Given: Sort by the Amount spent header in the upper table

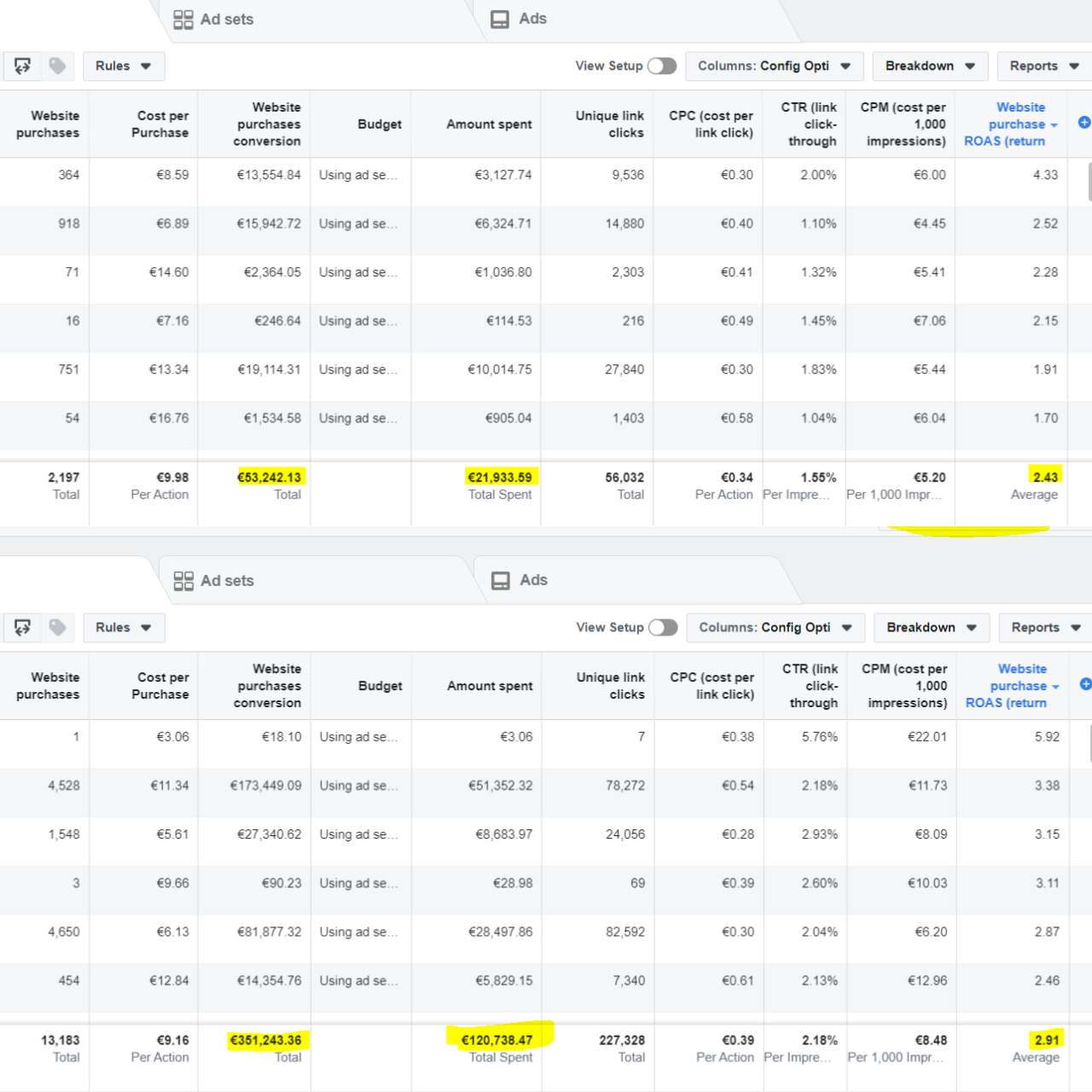Looking at the screenshot, I should tap(489, 125).
